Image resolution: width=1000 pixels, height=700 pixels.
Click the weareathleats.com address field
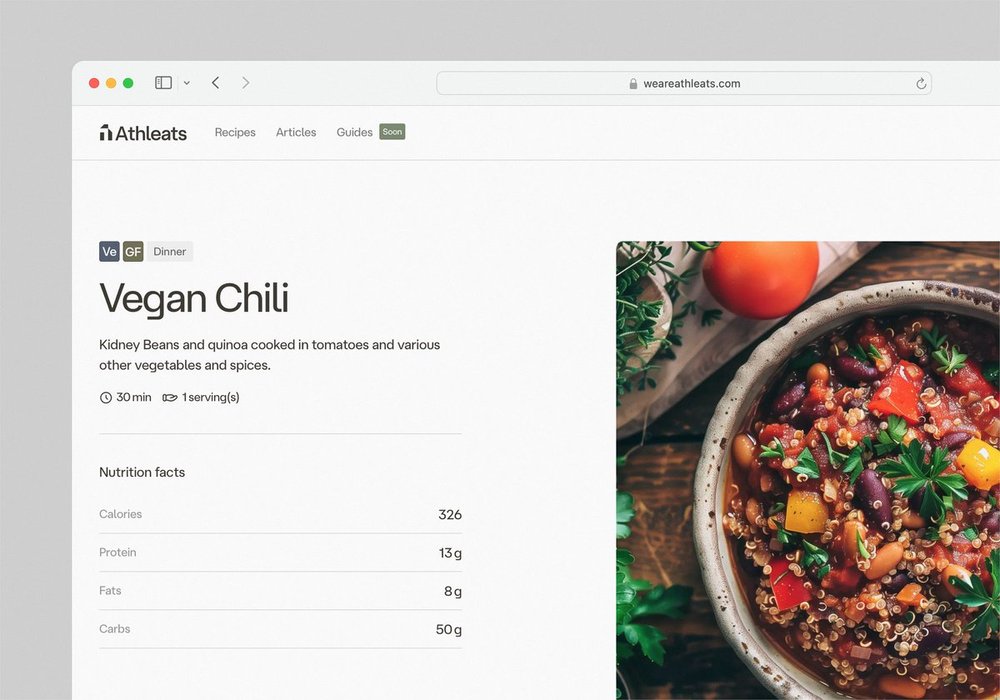(x=684, y=84)
